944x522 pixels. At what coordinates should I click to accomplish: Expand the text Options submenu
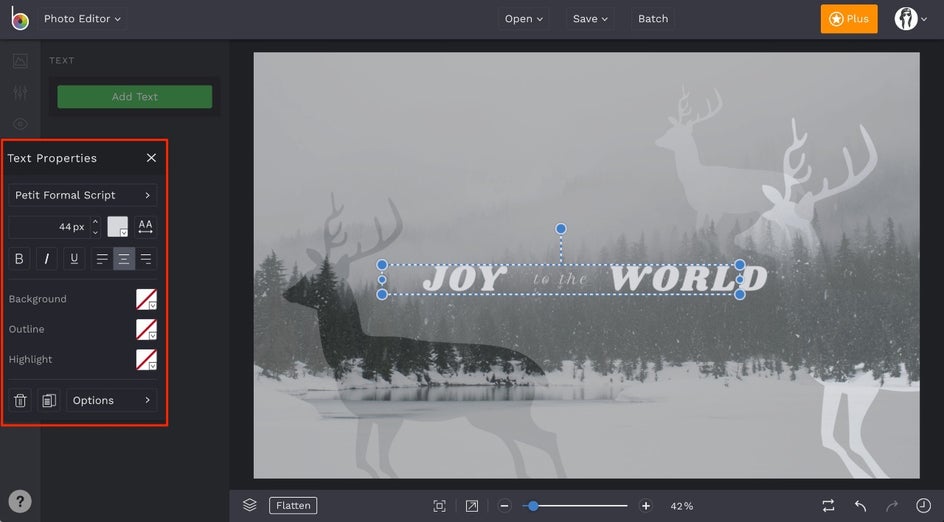pos(111,400)
